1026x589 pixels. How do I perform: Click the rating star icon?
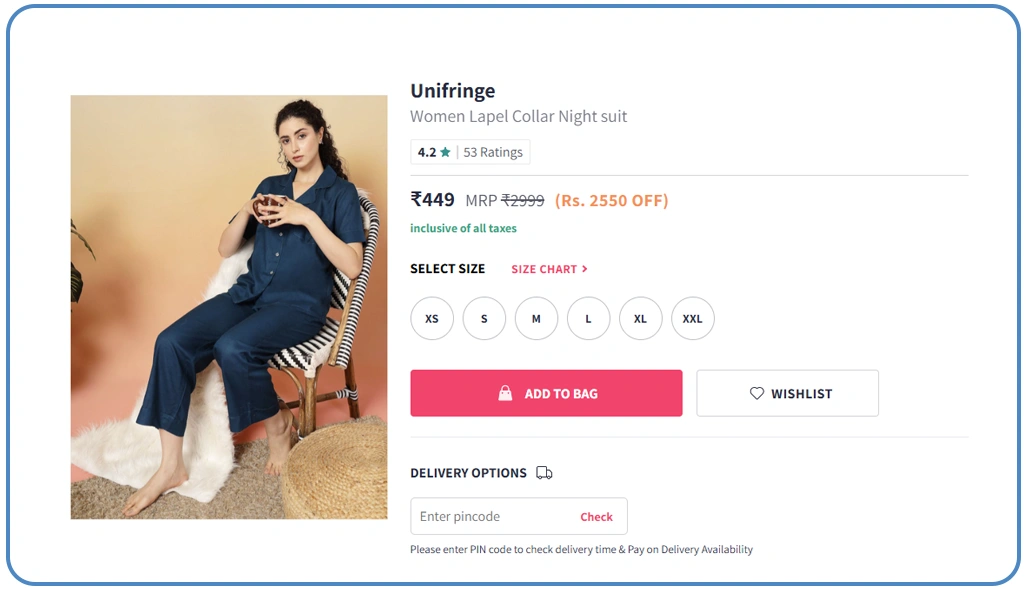[445, 153]
